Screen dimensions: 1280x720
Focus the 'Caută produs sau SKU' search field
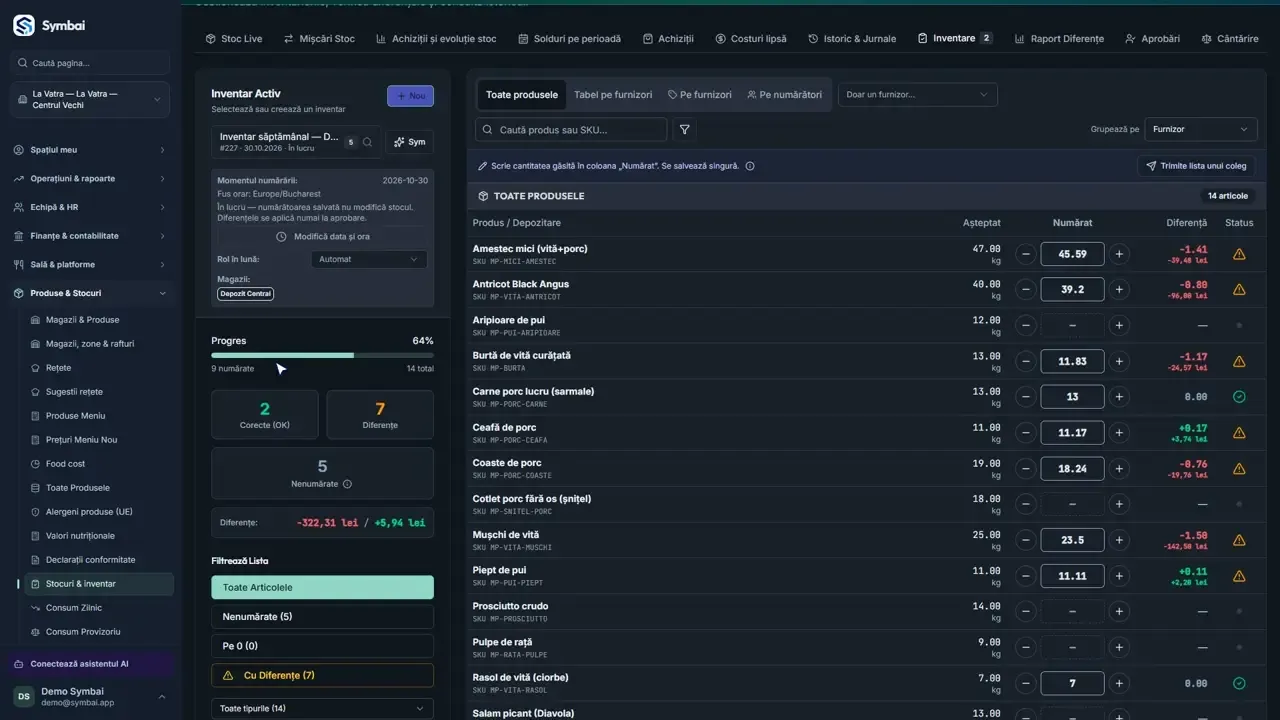tap(570, 129)
